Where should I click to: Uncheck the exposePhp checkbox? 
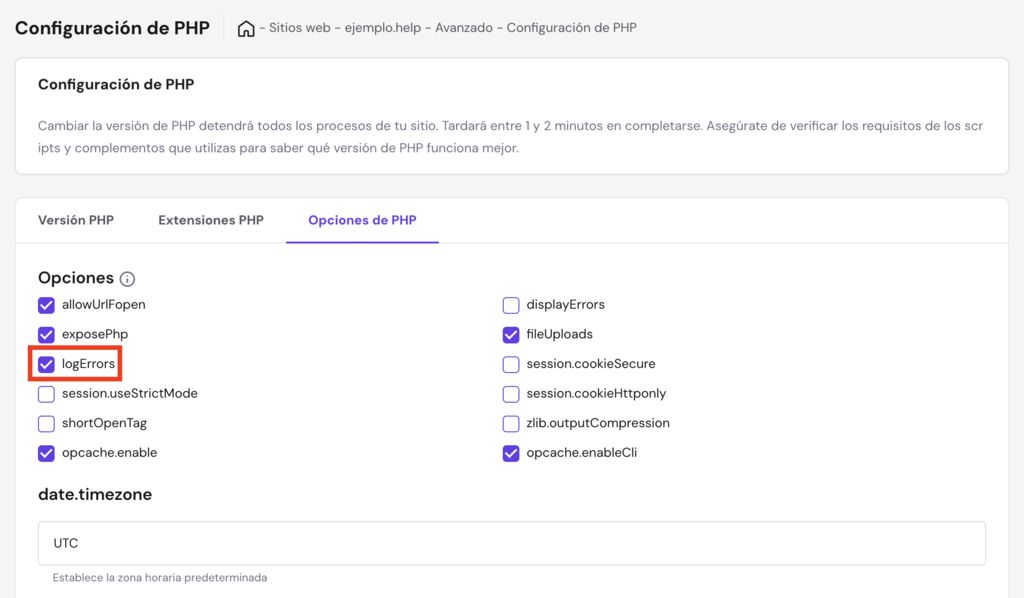pyautogui.click(x=45, y=335)
